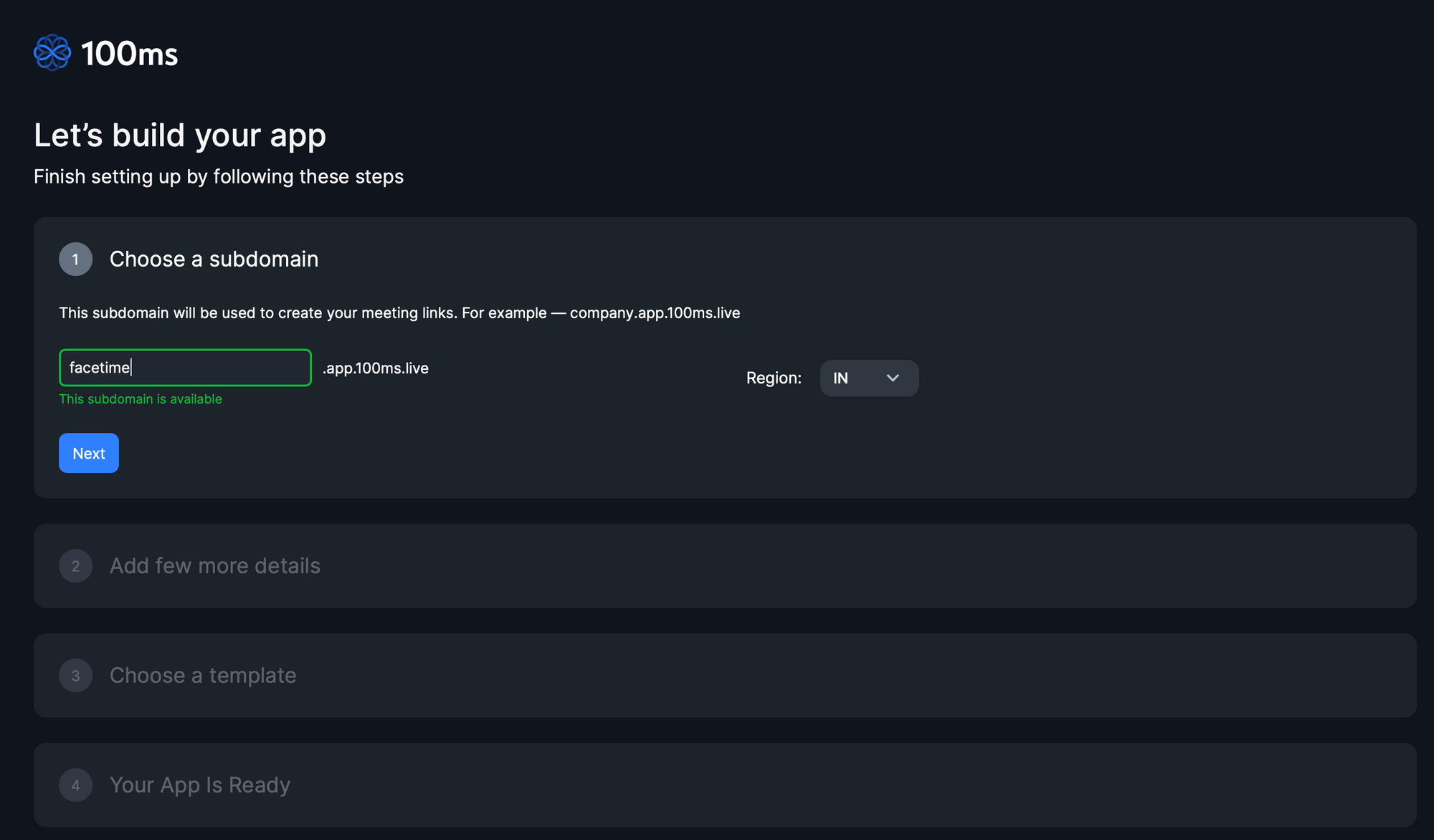Expand the 'Add few more details' section
The height and width of the screenshot is (840, 1434).
click(215, 565)
